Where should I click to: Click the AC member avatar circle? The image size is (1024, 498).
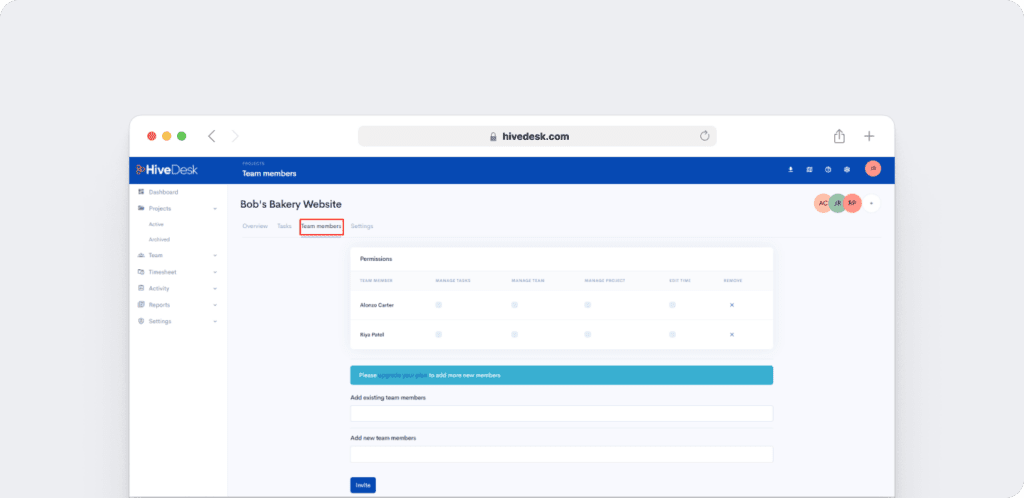823,203
